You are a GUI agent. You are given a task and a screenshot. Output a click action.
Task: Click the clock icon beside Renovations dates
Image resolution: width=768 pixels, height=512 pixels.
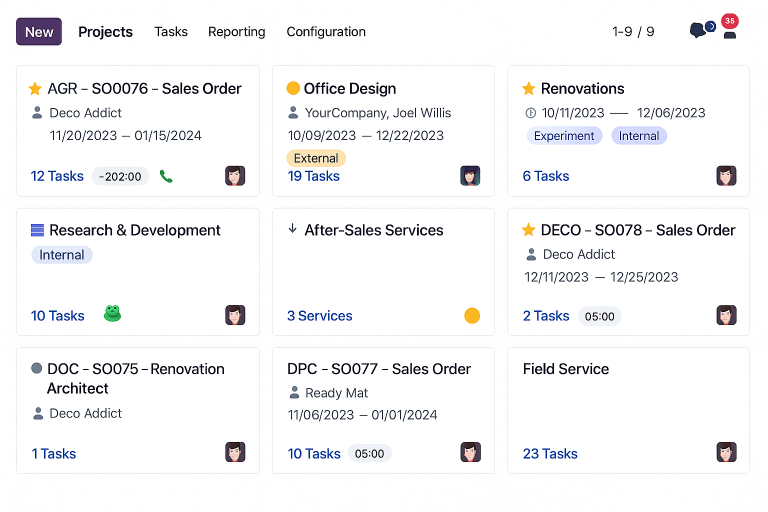point(530,113)
